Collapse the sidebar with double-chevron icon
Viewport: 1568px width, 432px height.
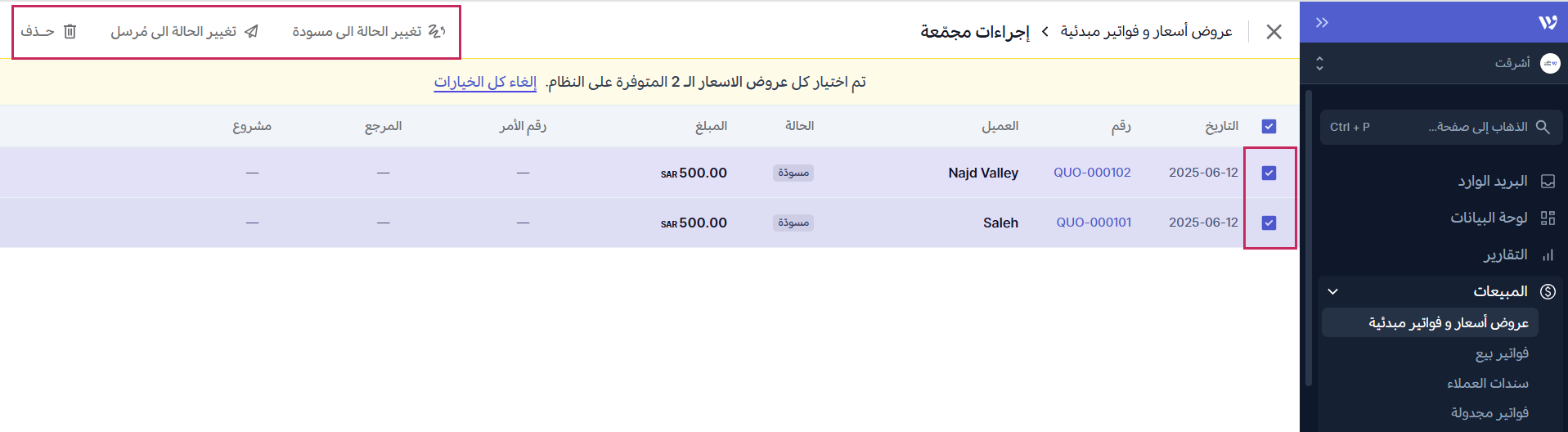tap(1322, 23)
